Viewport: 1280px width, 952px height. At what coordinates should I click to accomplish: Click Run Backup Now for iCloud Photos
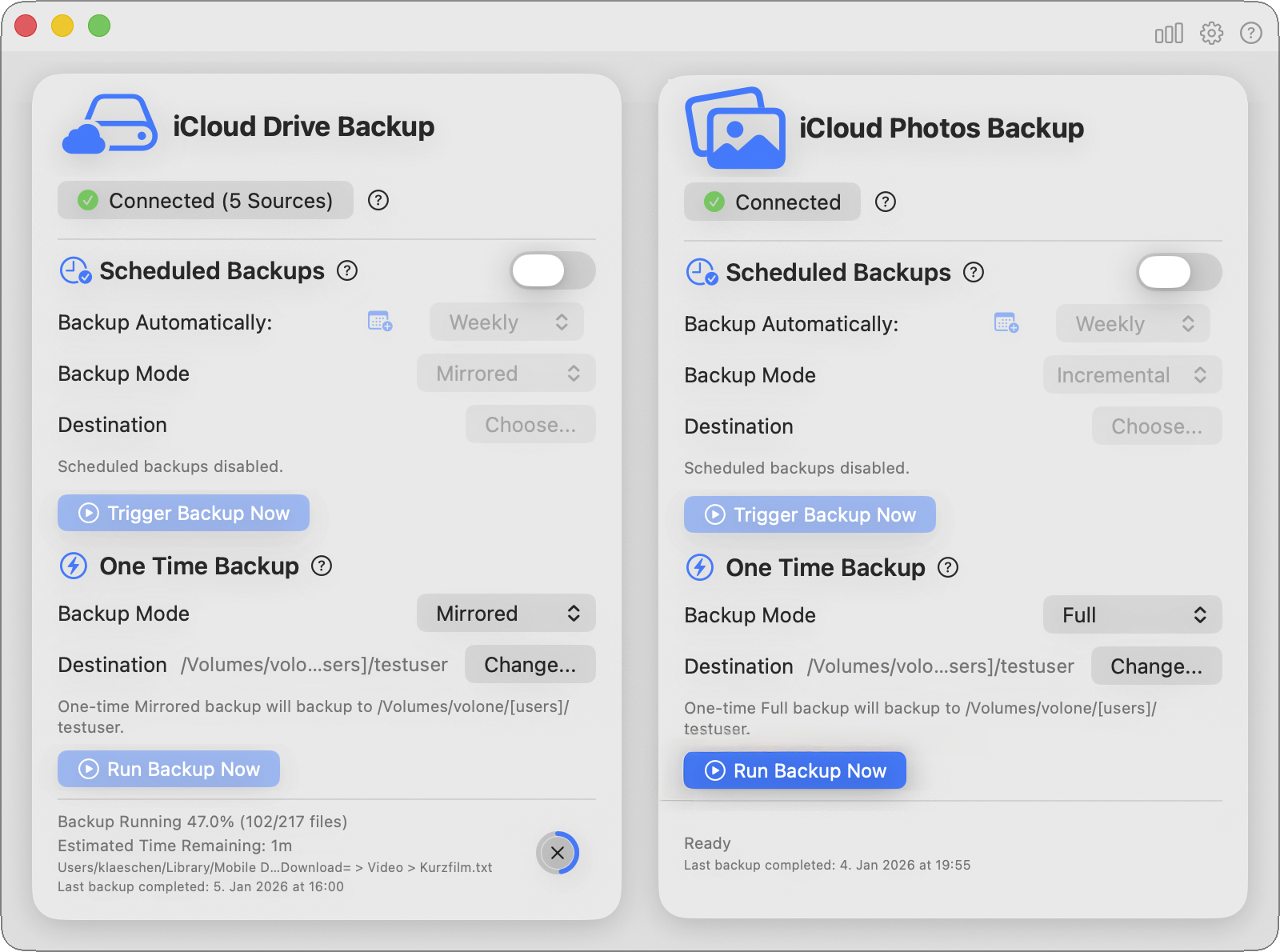click(794, 770)
